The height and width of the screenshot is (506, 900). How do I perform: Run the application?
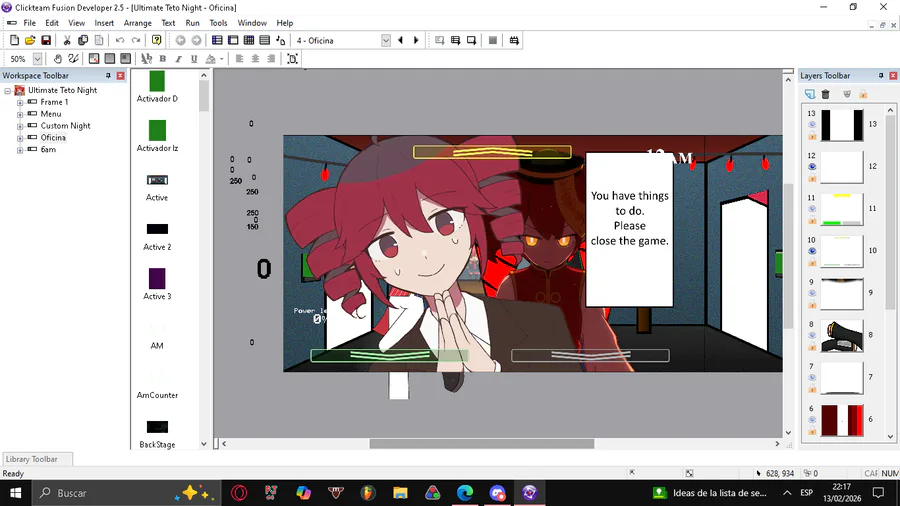point(455,40)
